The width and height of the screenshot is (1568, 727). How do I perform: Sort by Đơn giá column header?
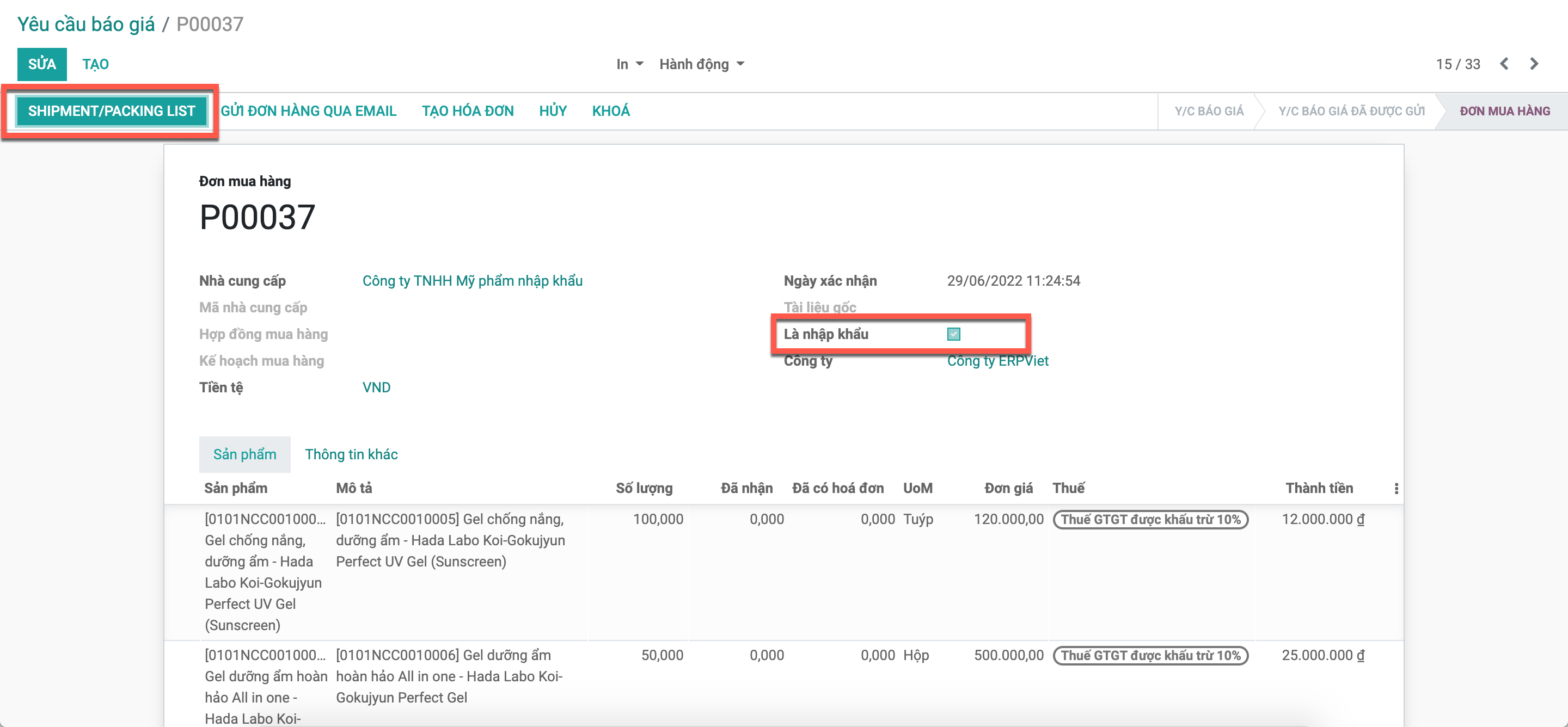1009,489
